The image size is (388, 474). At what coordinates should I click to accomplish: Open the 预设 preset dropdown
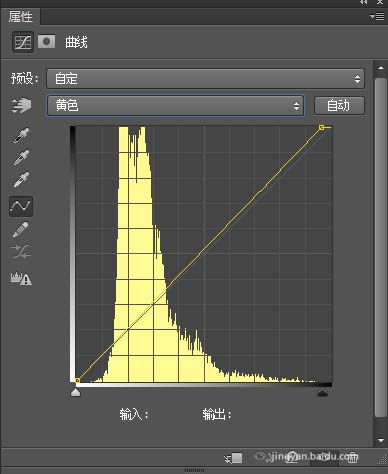[205, 79]
